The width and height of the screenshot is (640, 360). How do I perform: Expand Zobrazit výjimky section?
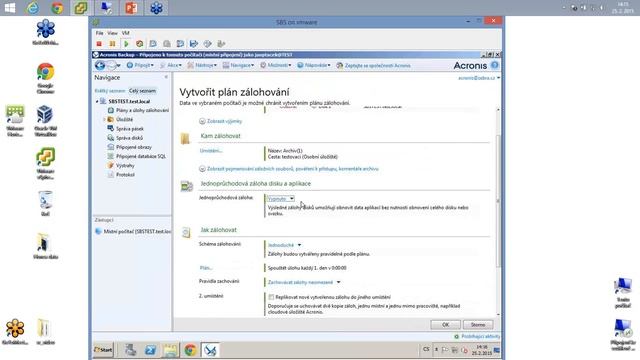[x=220, y=121]
